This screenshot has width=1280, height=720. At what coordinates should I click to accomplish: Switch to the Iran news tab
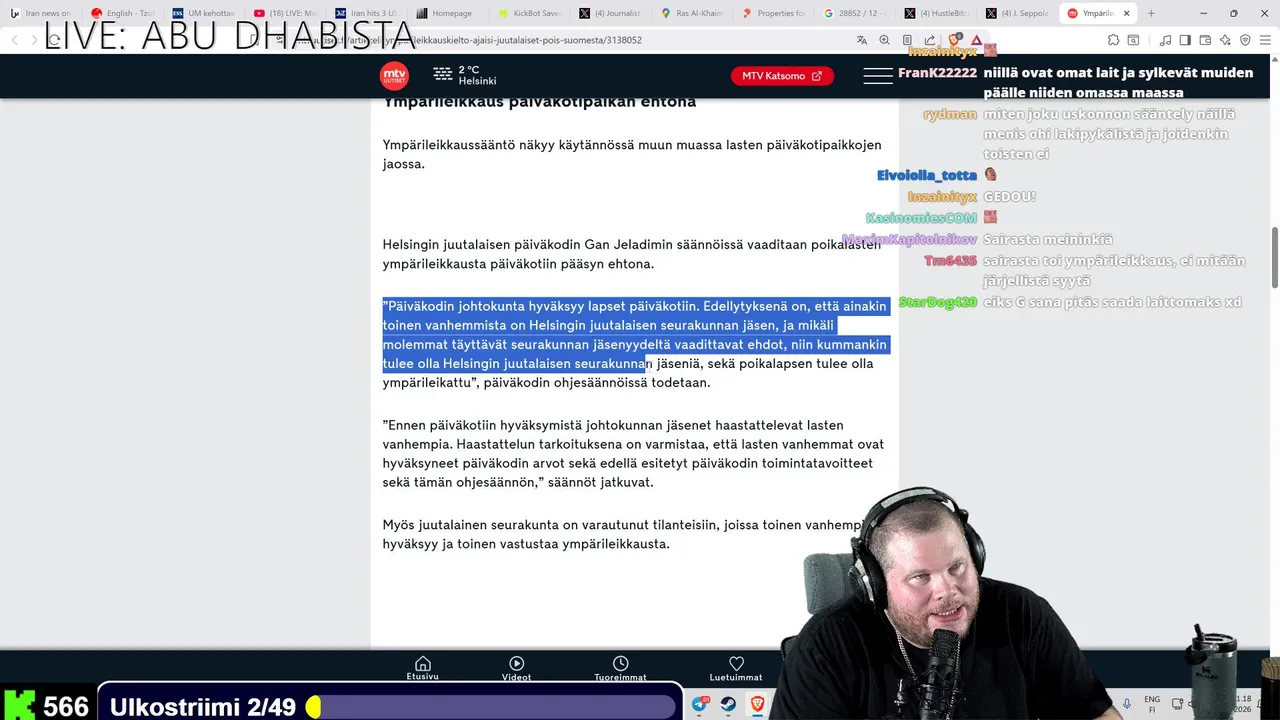(x=41, y=13)
